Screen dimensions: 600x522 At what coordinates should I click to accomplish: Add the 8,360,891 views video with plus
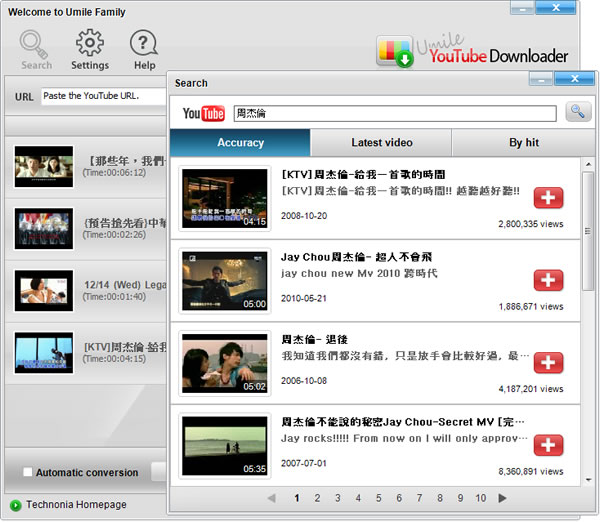548,445
